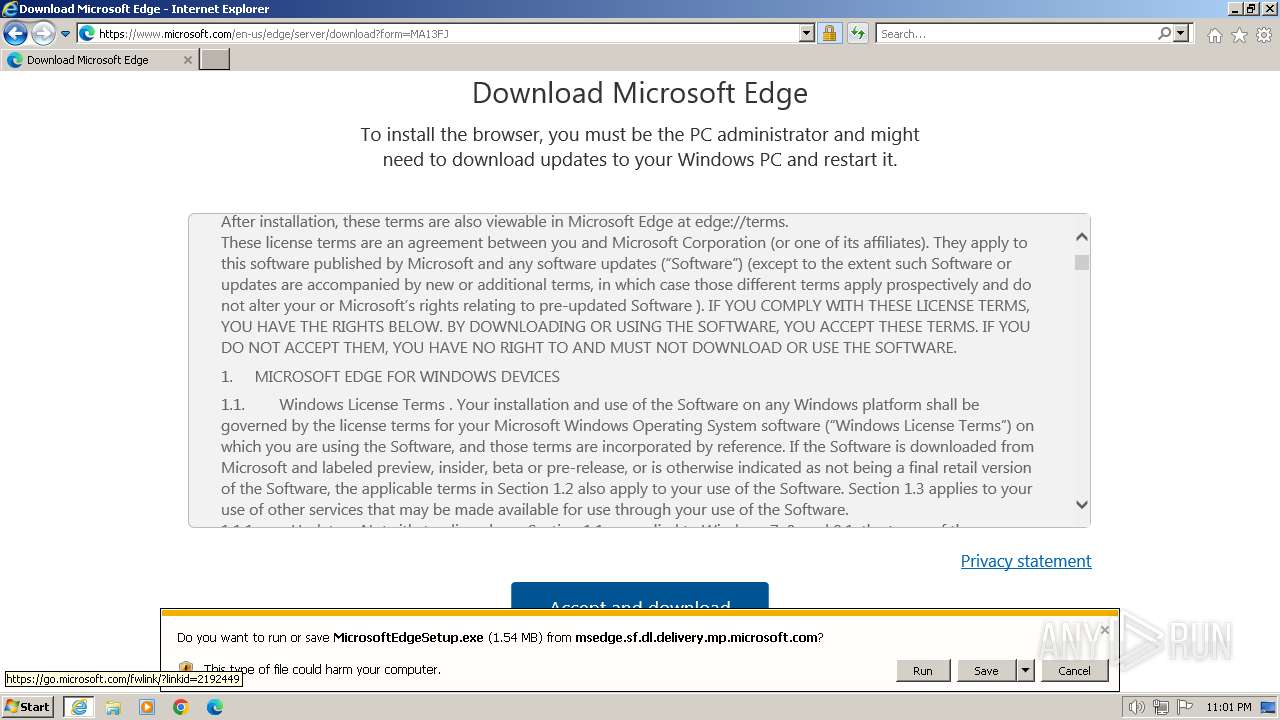
Task: Open the recent pages dropdown arrow
Action: tap(66, 34)
